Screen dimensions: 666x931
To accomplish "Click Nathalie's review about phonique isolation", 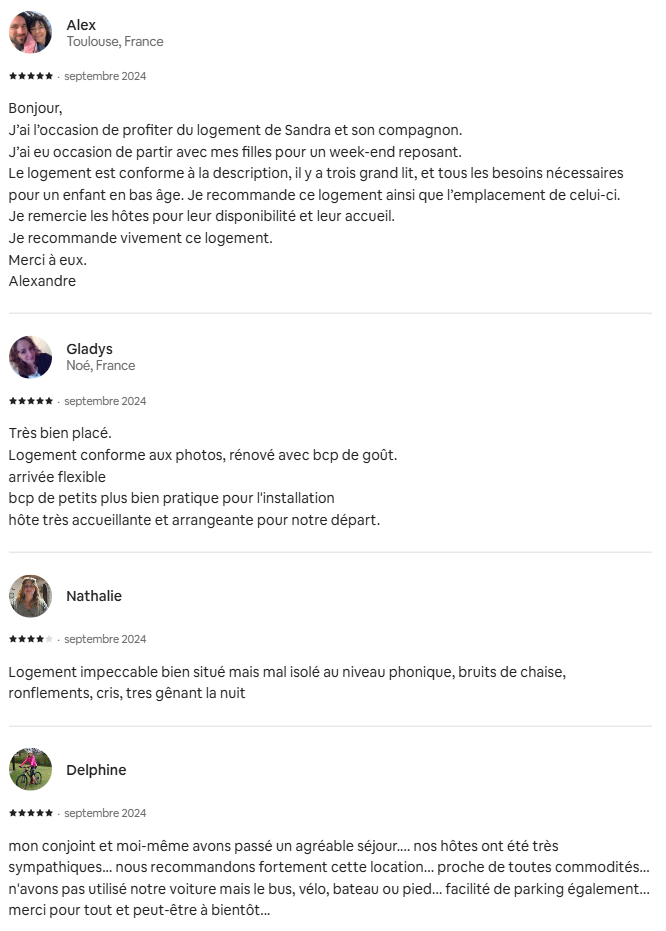I will [x=287, y=682].
